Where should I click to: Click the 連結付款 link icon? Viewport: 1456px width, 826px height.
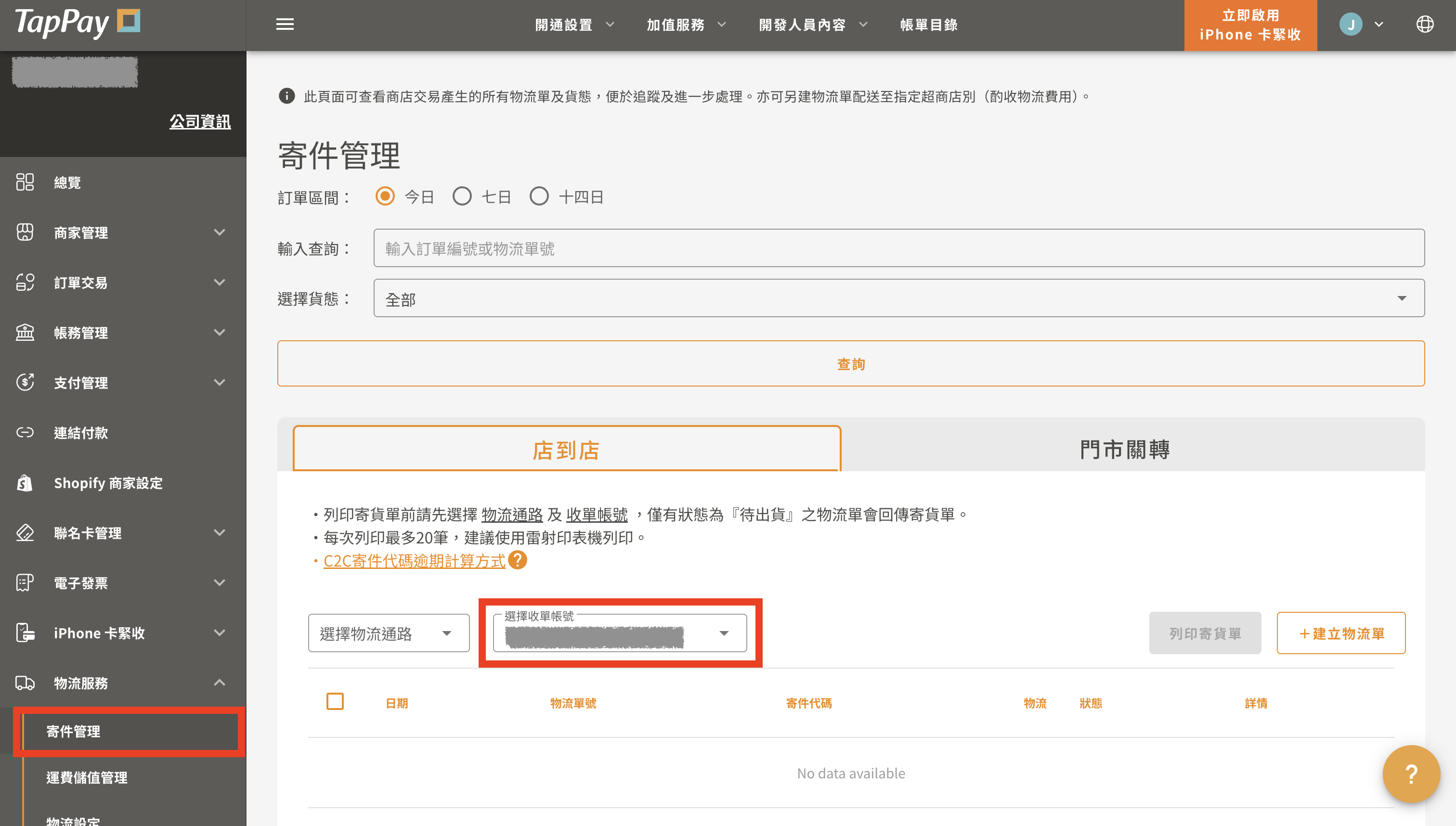click(x=25, y=433)
